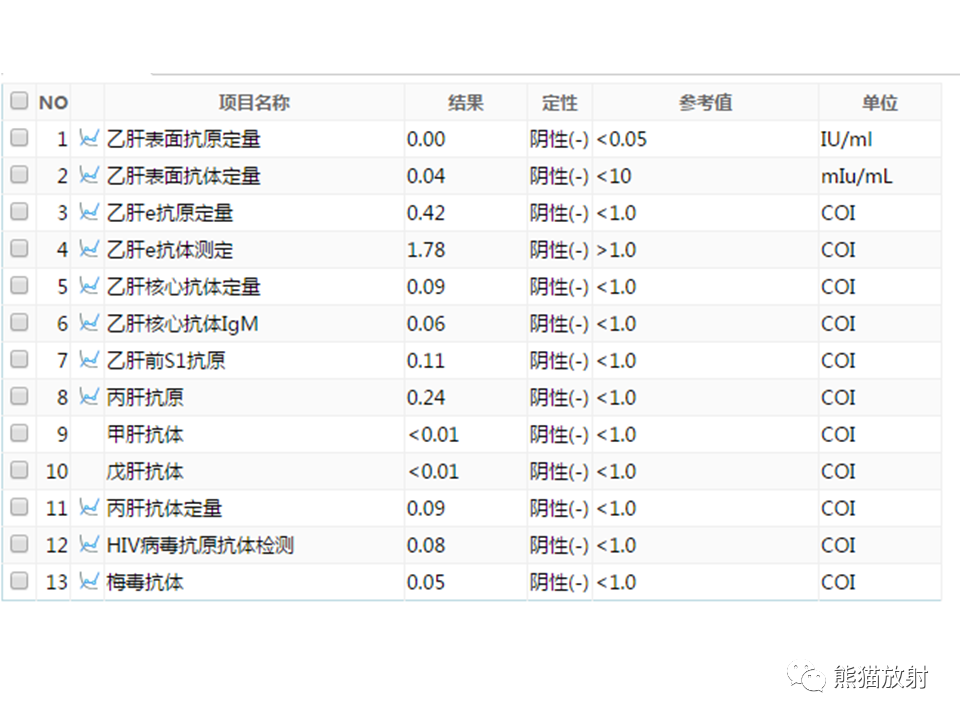
Task: Select the item name 甲肝抗体
Action: click(145, 435)
